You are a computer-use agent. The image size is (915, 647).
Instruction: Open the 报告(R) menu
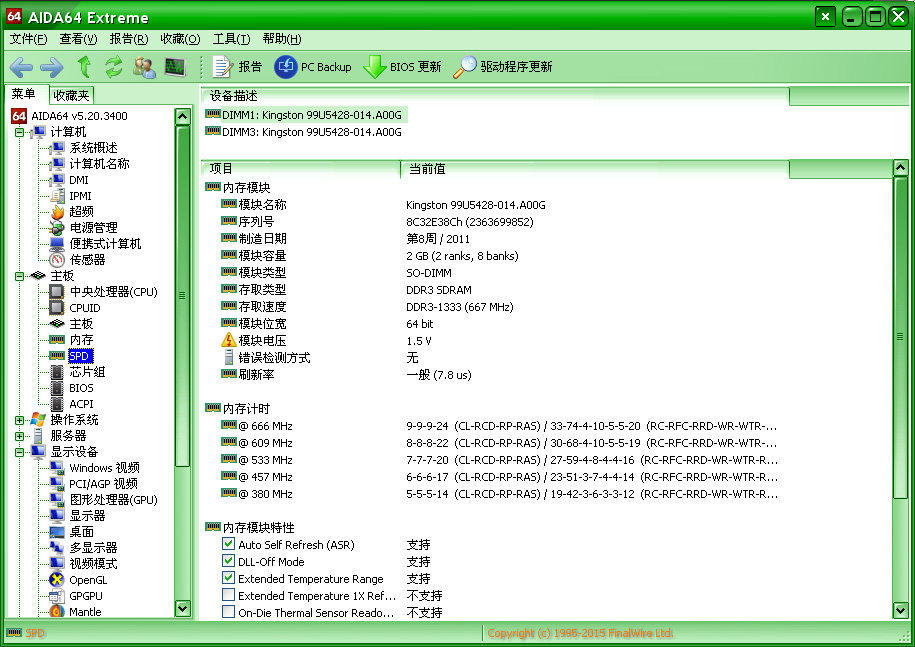129,39
